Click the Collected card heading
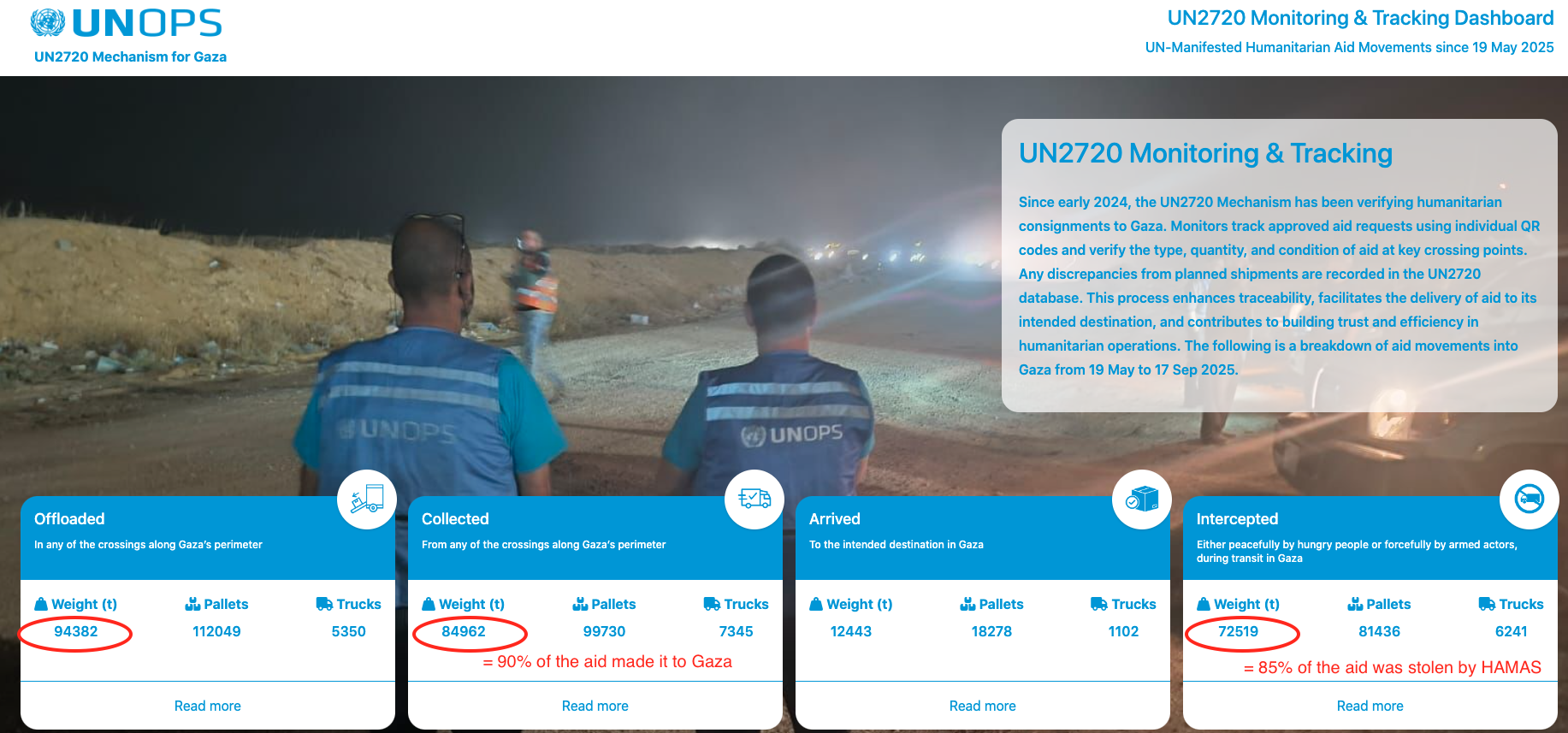The image size is (1568, 733). pos(455,519)
